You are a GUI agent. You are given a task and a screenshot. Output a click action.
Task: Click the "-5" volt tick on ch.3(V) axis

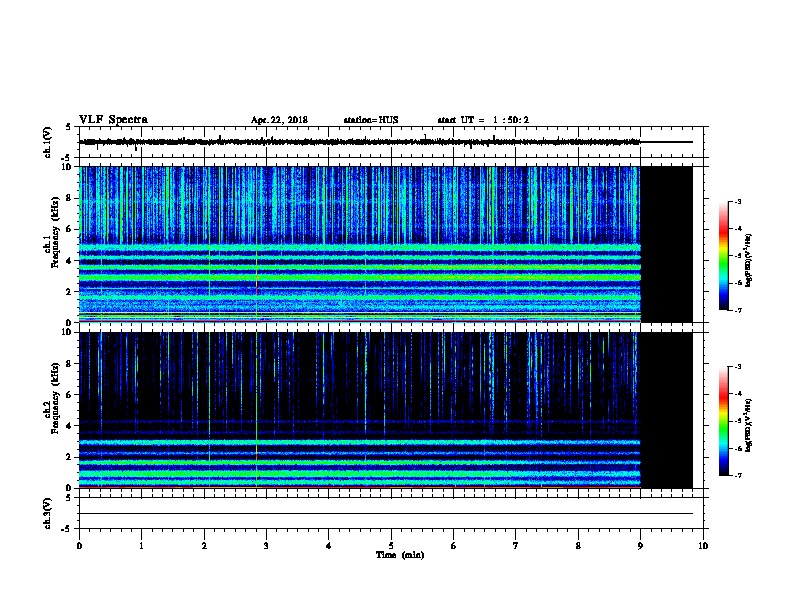click(67, 529)
